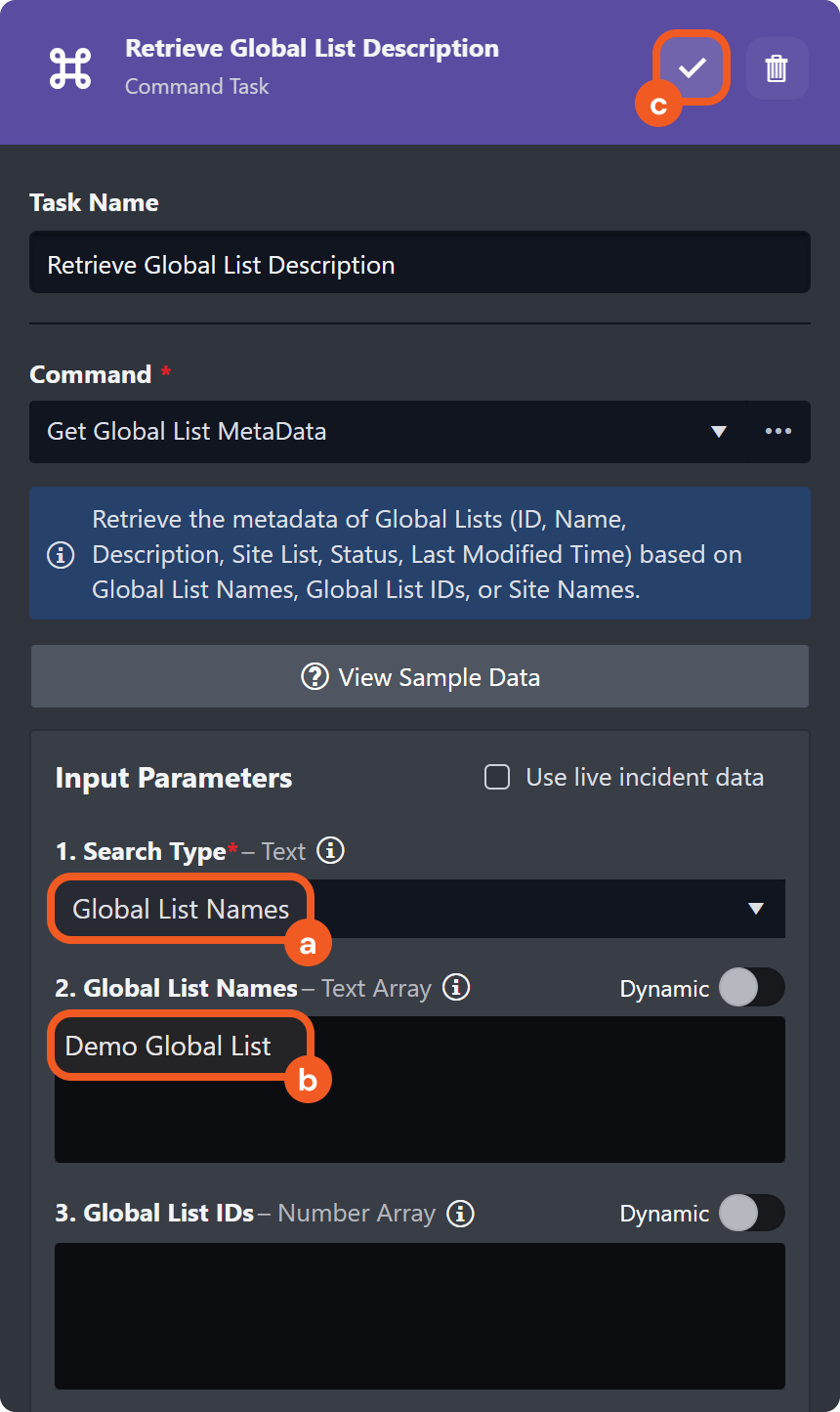Viewport: 840px width, 1412px height.
Task: Toggle Dynamic switch for Global List IDs
Action: tap(751, 1214)
